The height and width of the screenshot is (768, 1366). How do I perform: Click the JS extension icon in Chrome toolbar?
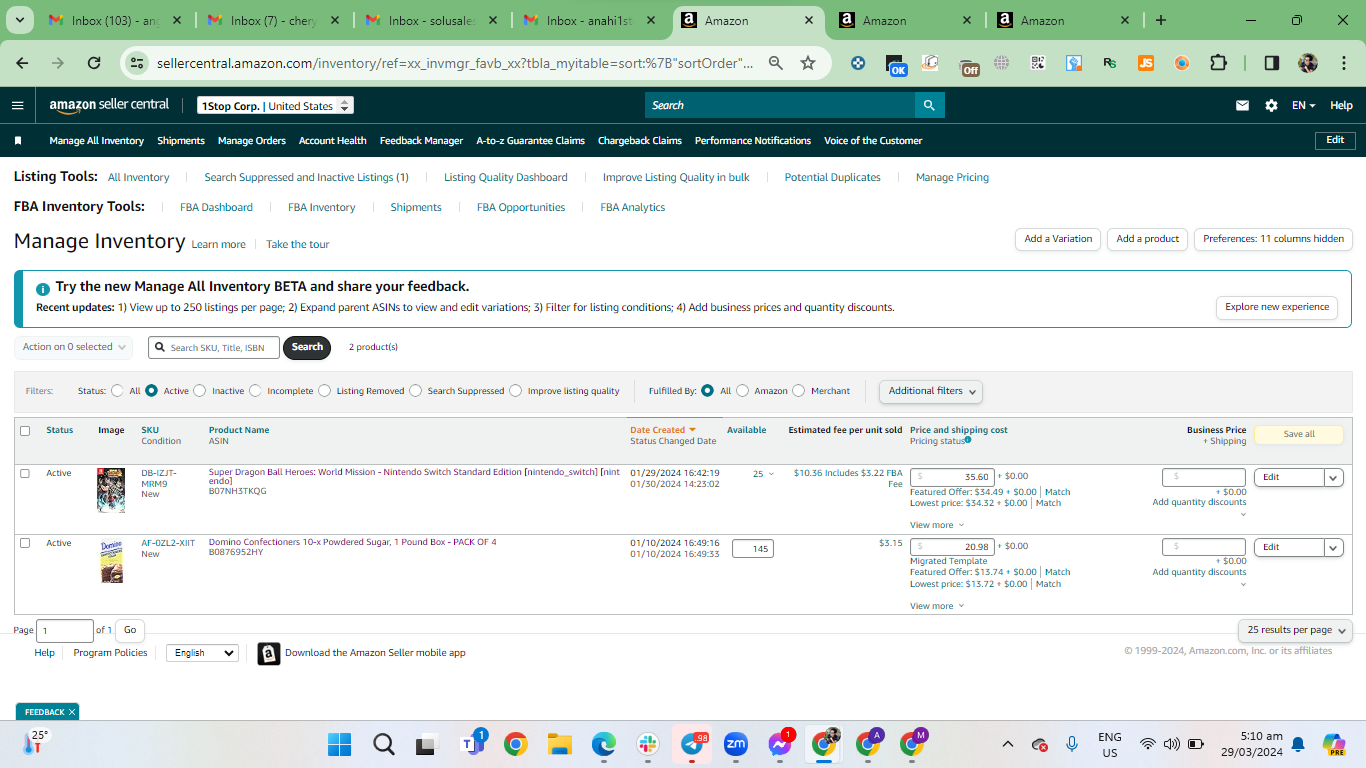click(1146, 63)
